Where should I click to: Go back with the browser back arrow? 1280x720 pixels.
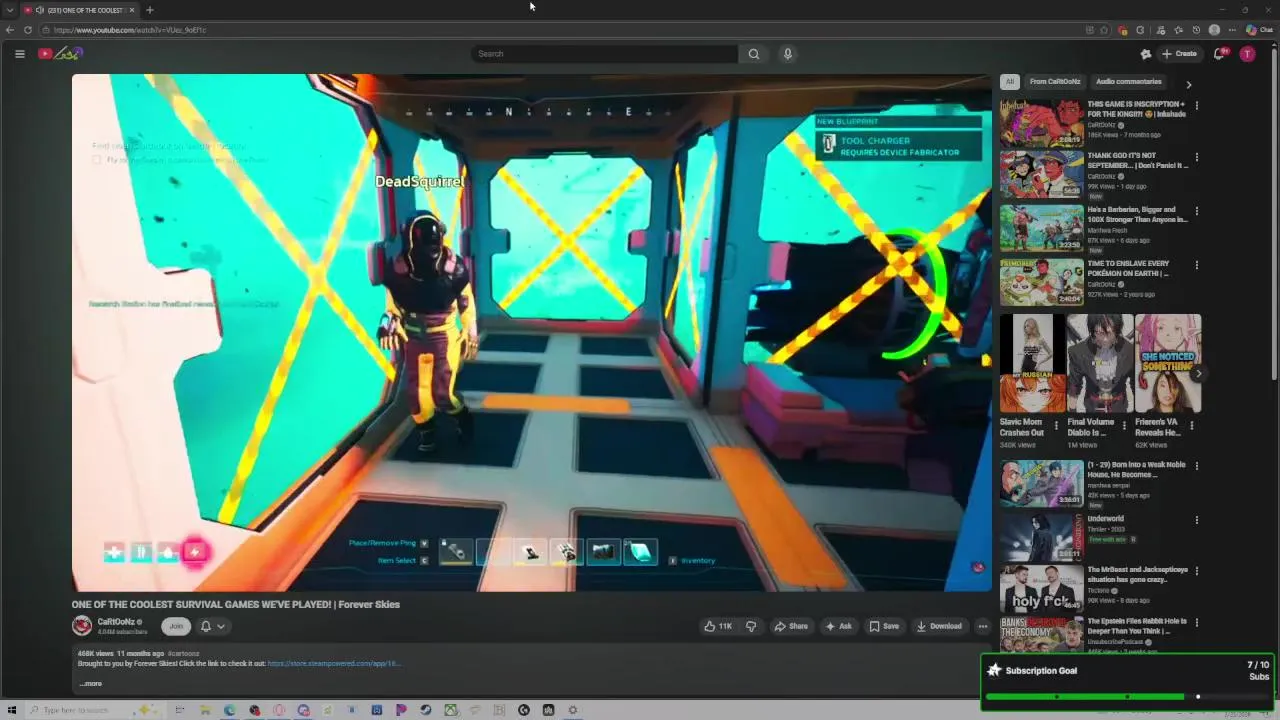click(x=10, y=30)
